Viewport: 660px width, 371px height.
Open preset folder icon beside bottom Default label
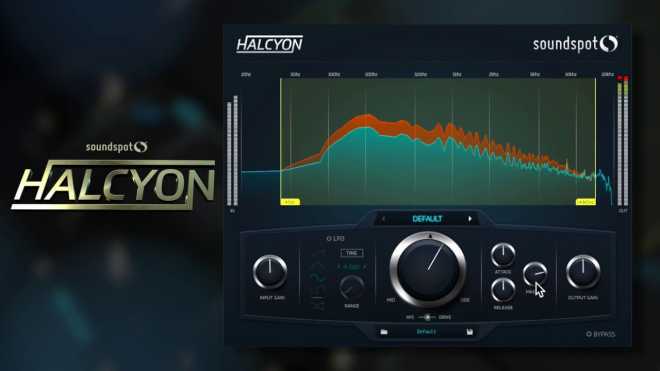point(384,332)
